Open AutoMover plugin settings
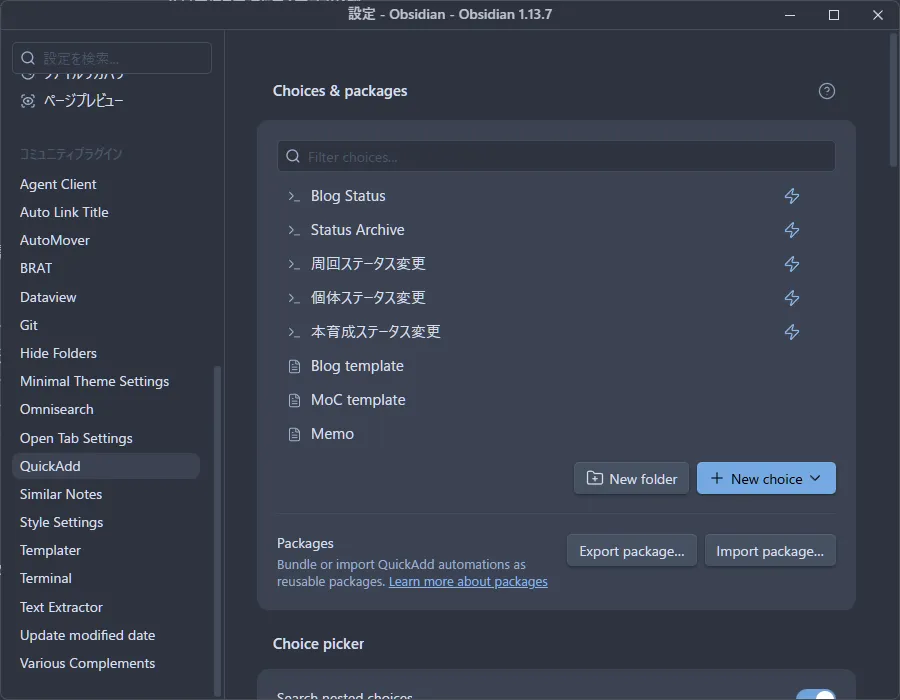The width and height of the screenshot is (900, 700). click(55, 240)
